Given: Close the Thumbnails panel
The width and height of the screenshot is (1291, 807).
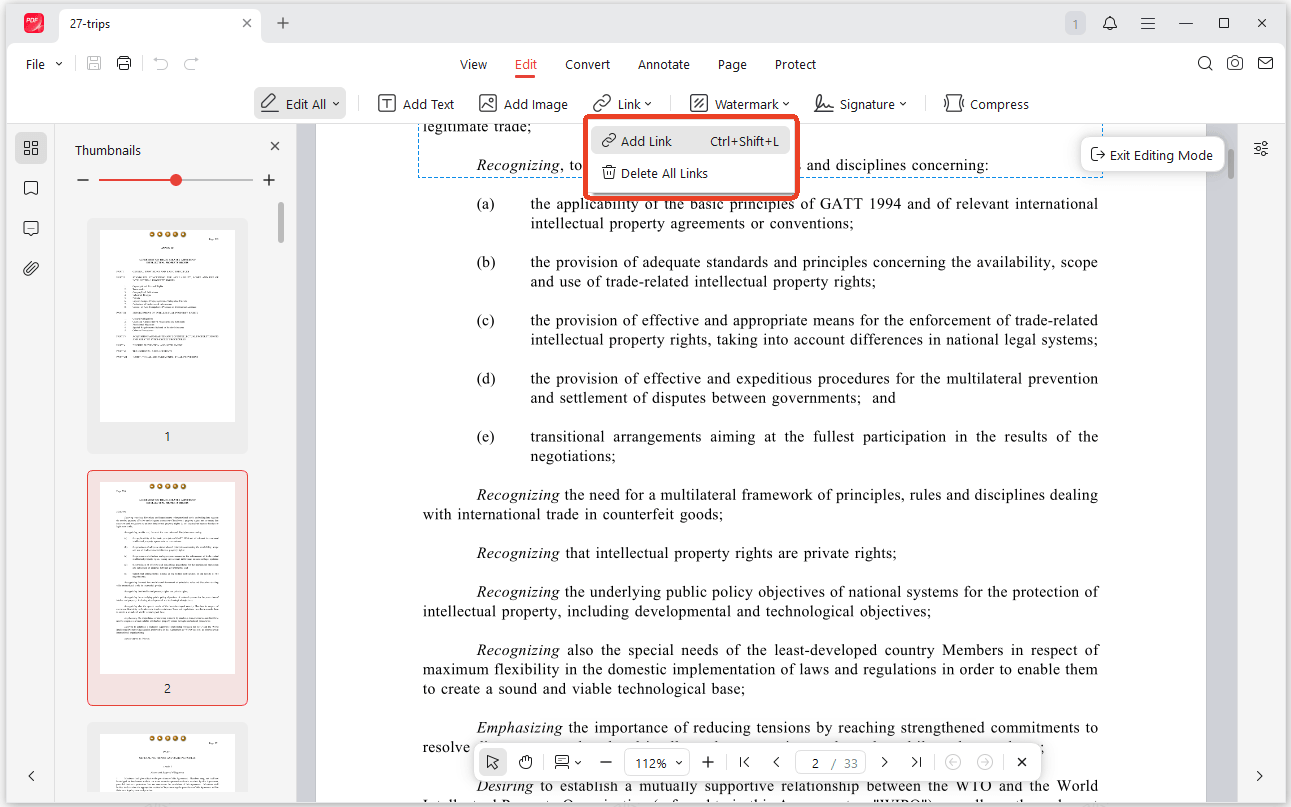Looking at the screenshot, I should pos(275,146).
